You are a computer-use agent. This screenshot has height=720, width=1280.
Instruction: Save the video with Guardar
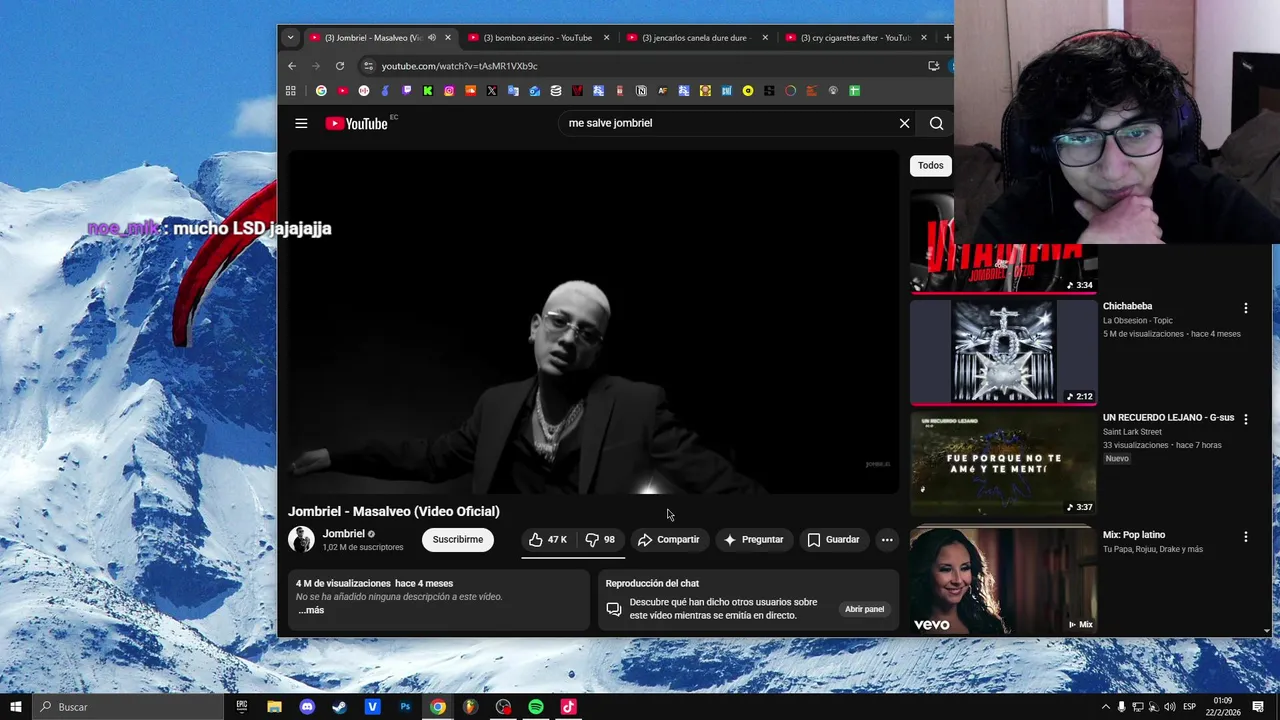833,539
